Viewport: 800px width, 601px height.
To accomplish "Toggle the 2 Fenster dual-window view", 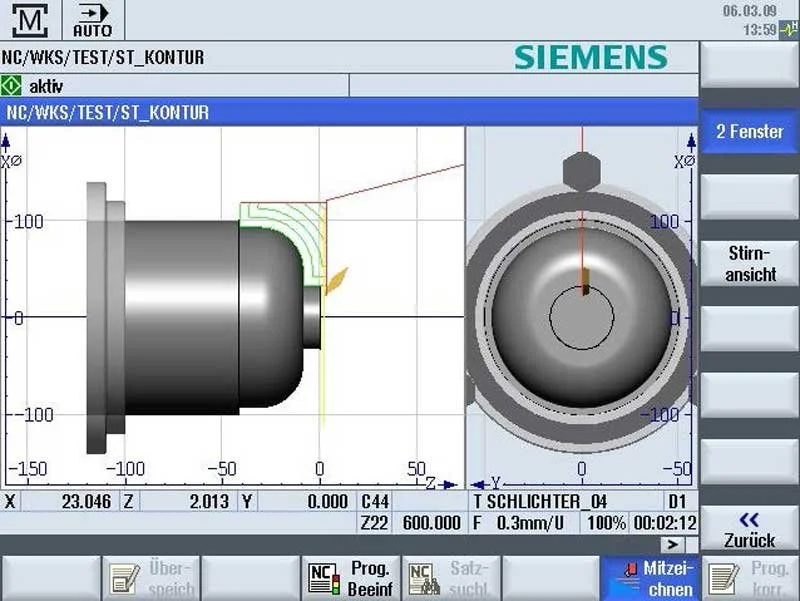I will point(749,131).
